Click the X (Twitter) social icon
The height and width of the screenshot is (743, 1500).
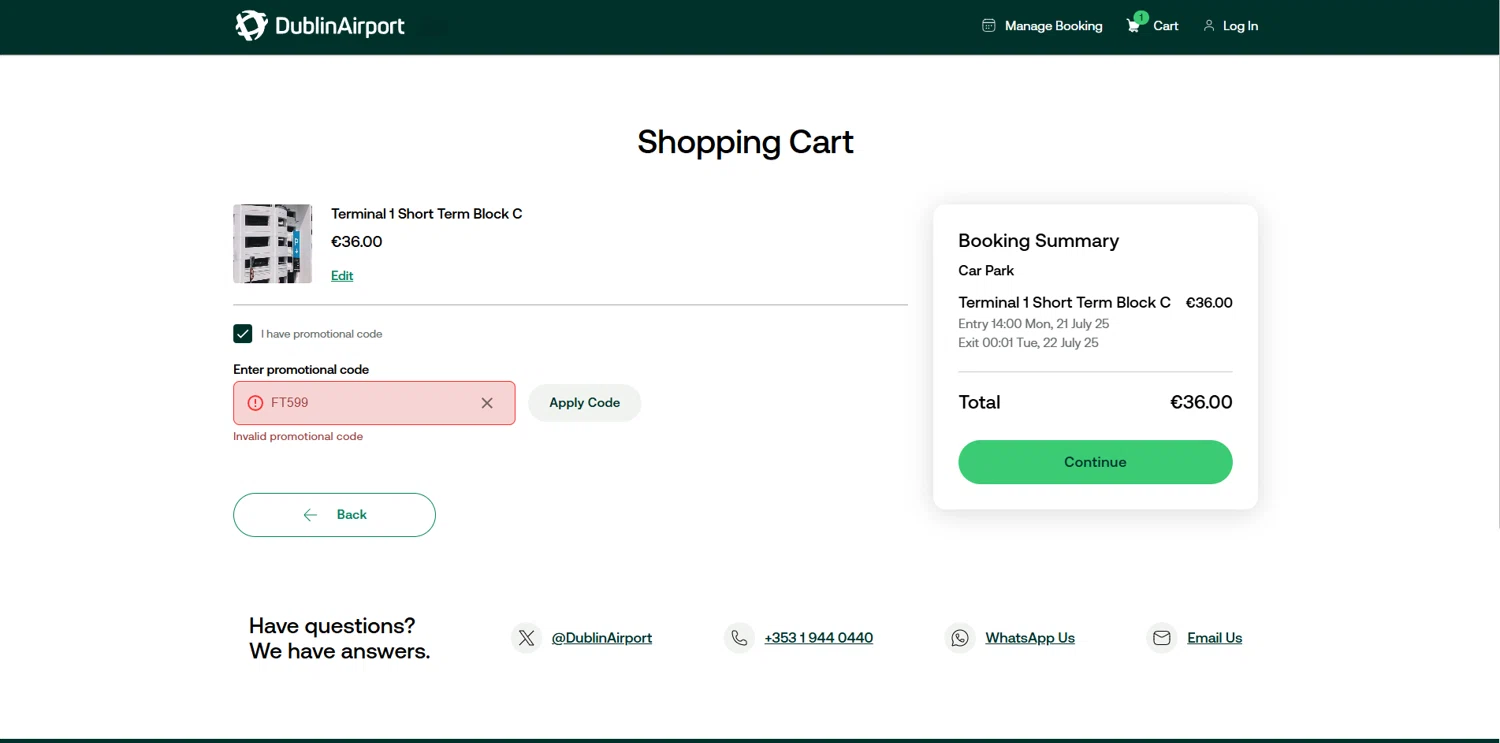click(527, 638)
